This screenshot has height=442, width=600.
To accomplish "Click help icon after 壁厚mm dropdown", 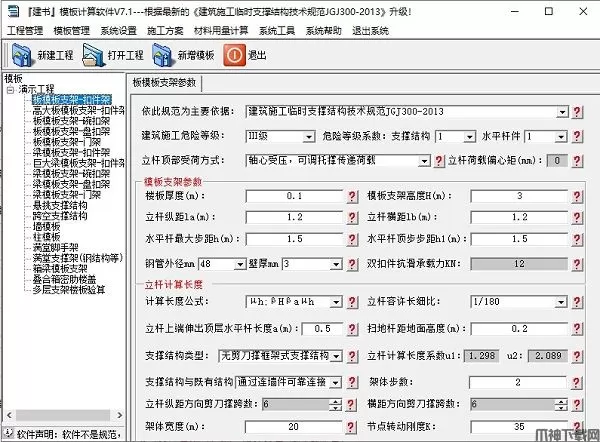I will (x=352, y=264).
